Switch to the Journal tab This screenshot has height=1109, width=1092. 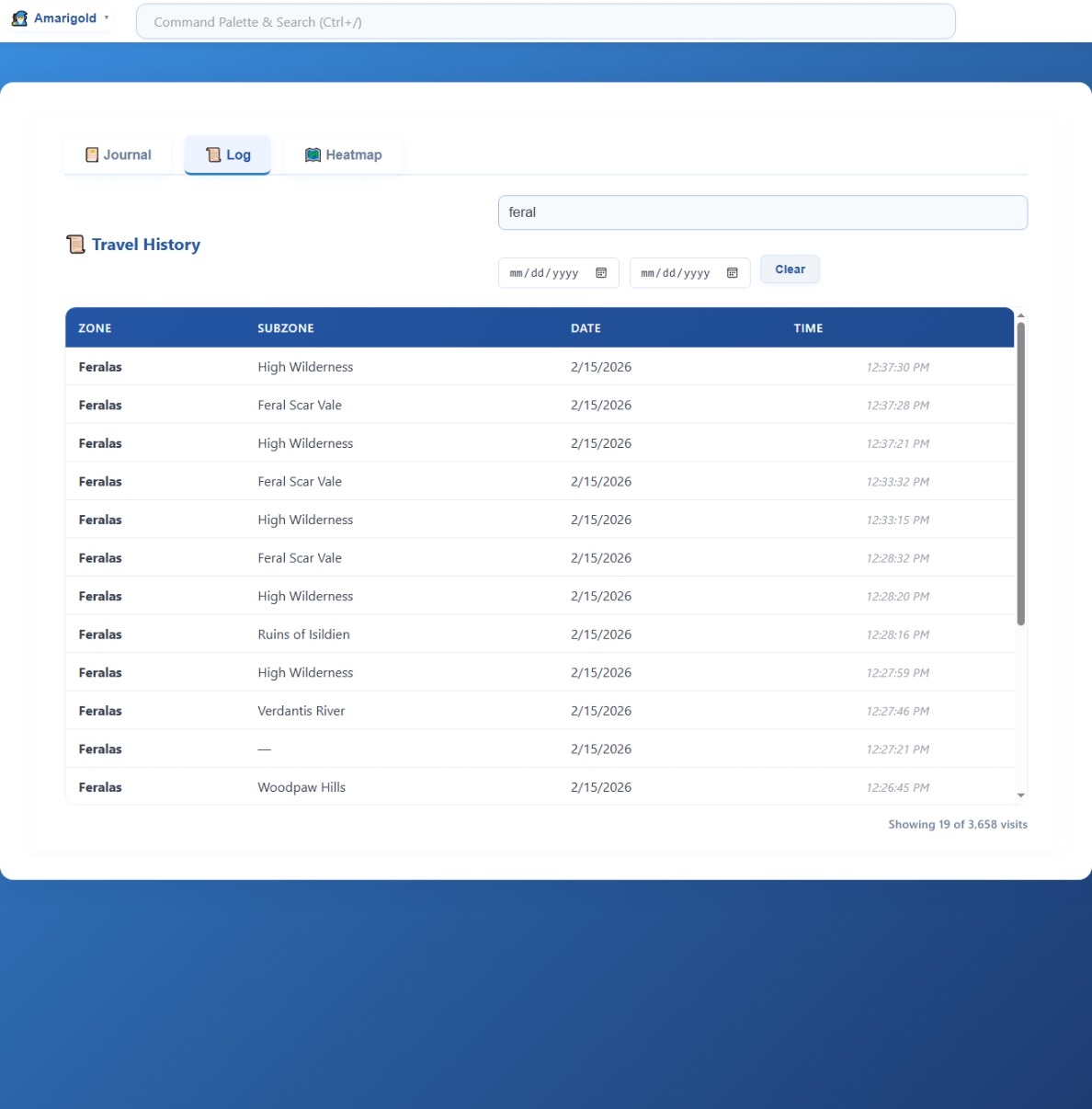point(118,154)
